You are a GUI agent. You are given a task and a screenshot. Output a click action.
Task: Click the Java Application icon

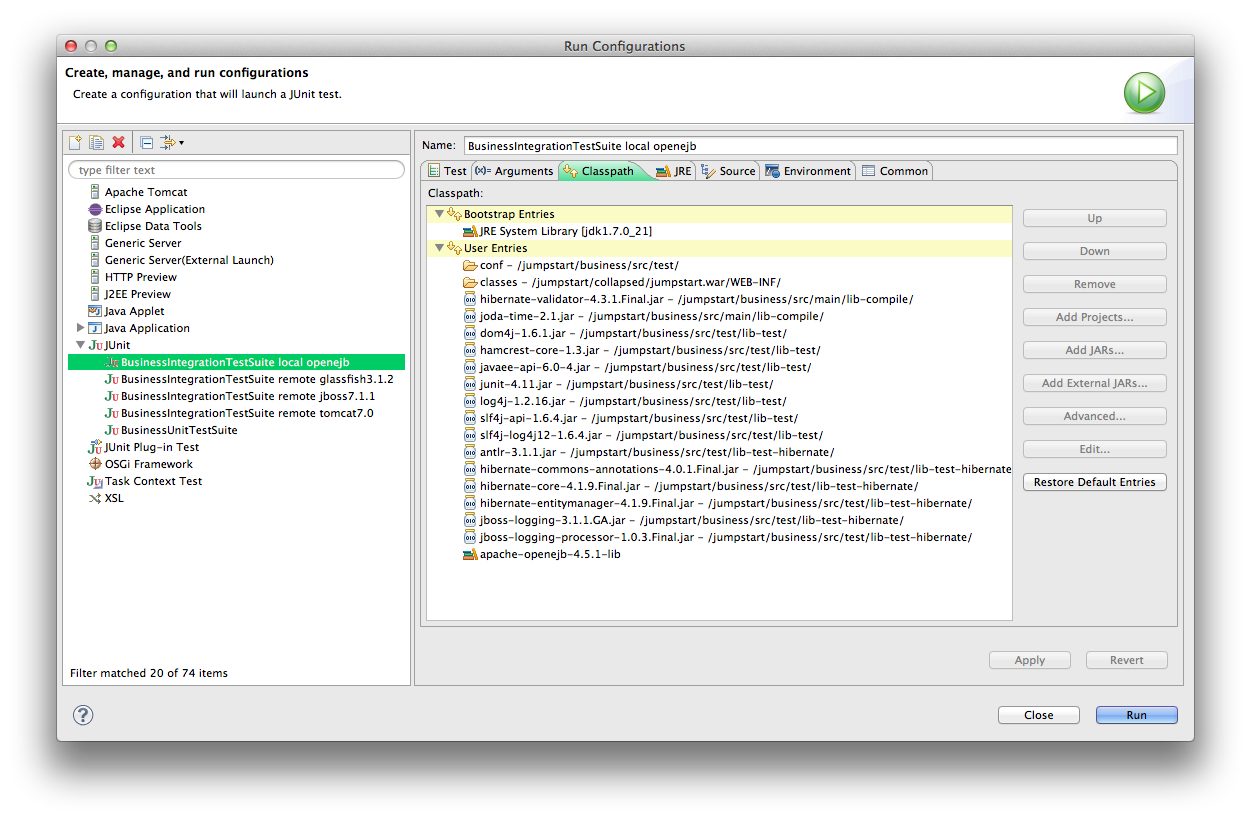95,328
